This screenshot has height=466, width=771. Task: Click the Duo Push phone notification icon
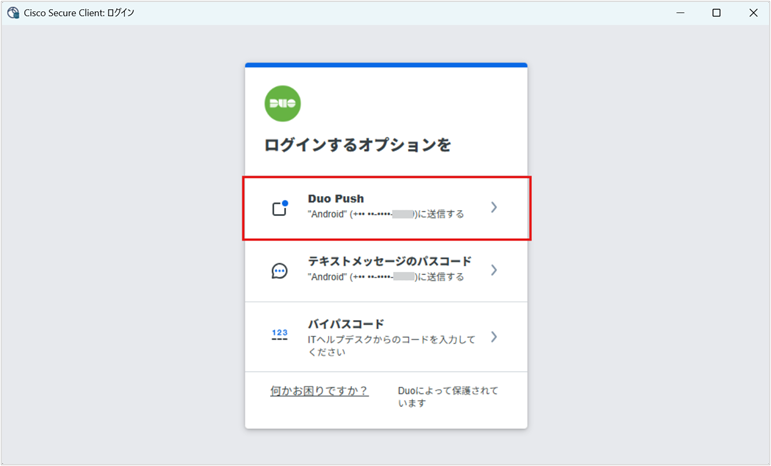point(280,208)
